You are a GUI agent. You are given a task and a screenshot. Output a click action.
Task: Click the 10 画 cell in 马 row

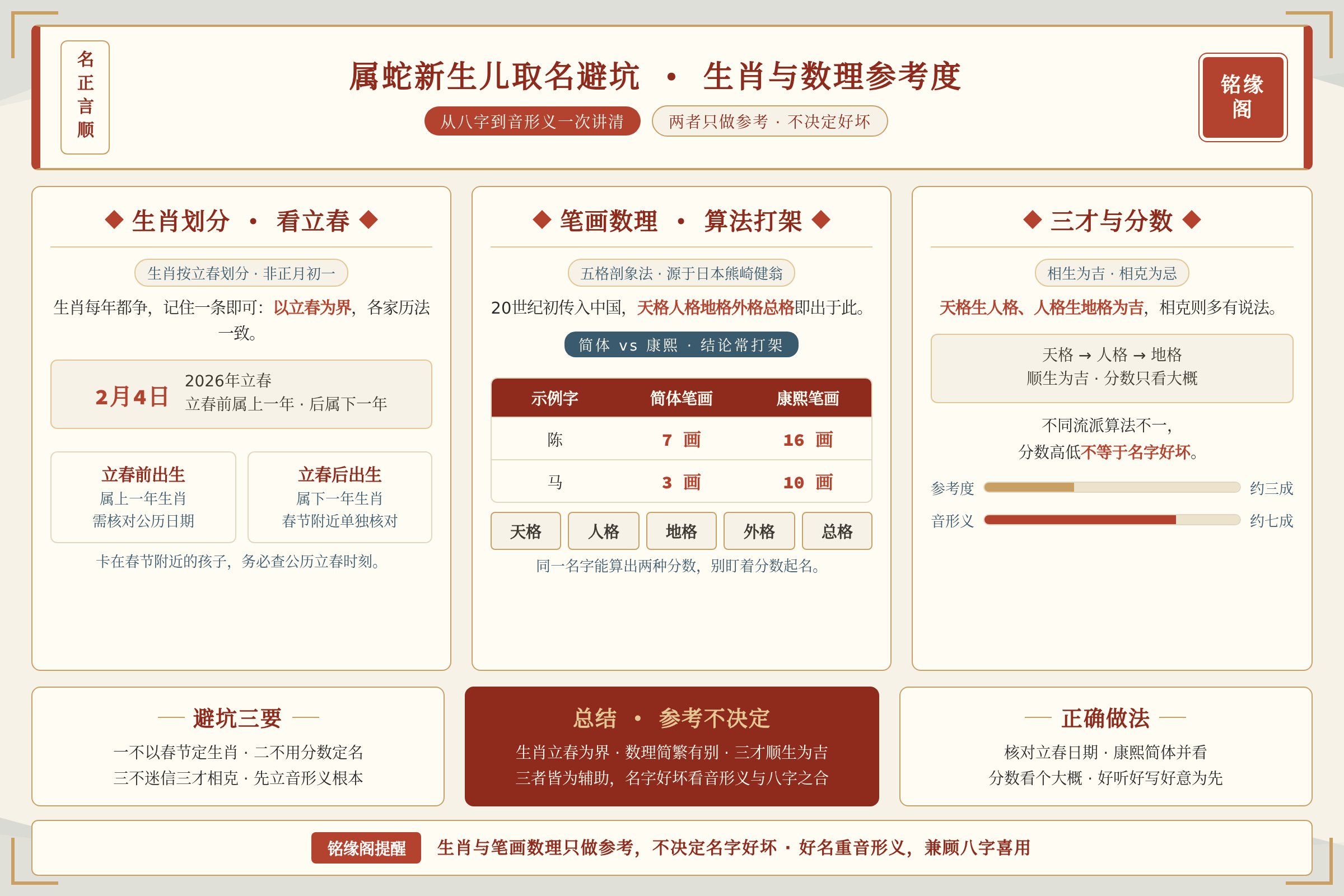pos(808,482)
